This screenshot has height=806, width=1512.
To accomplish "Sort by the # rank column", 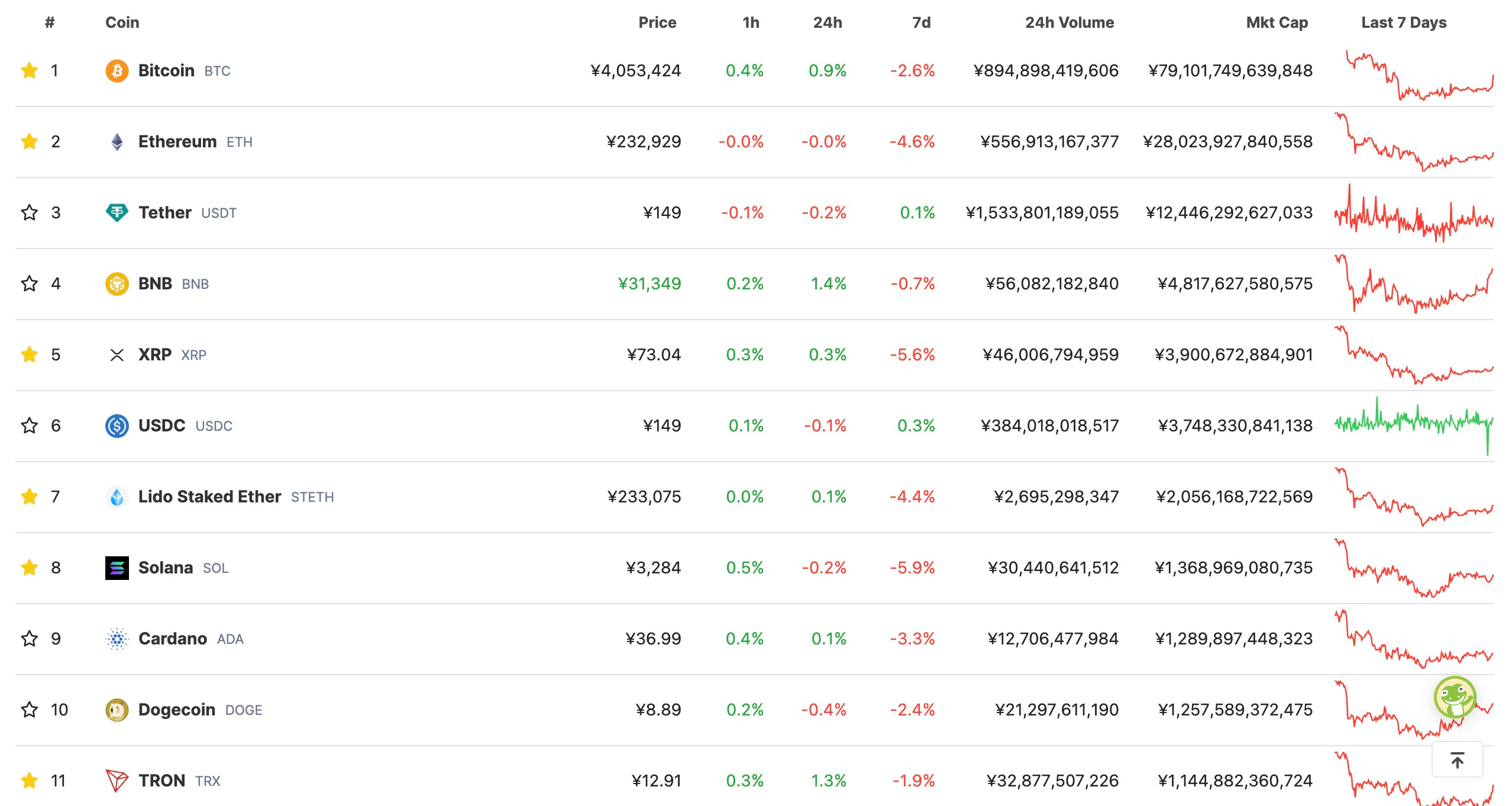I will (x=50, y=22).
